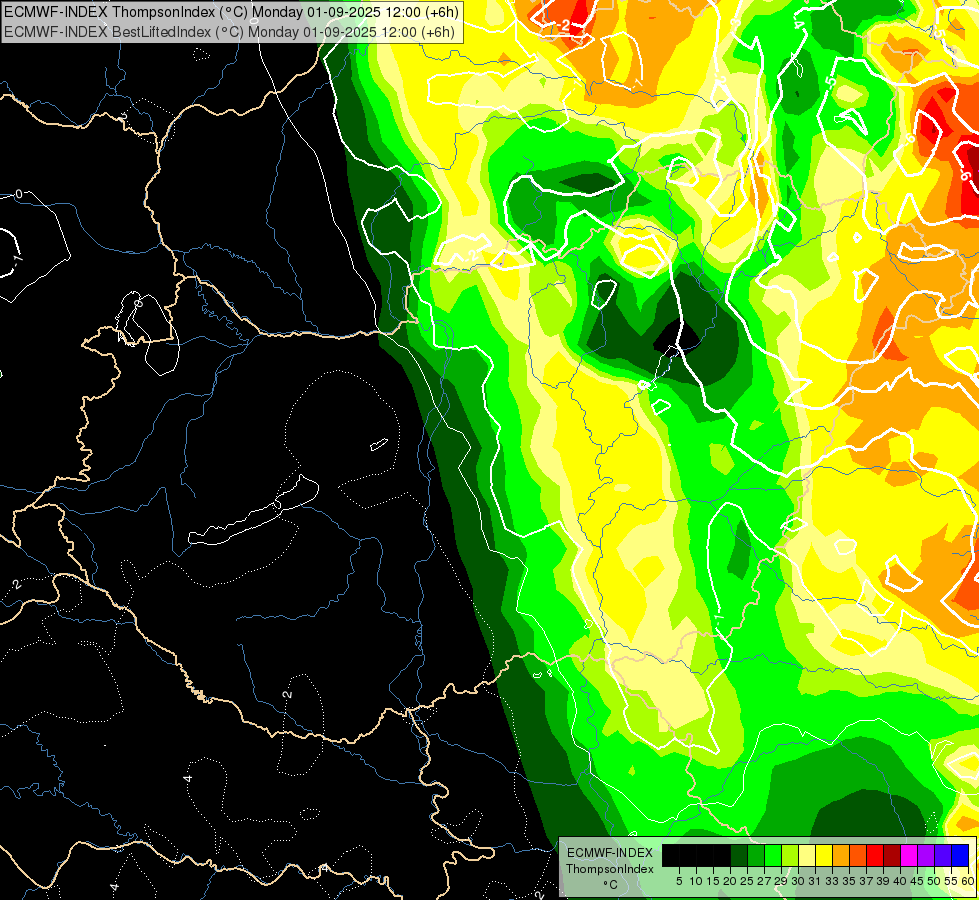The height and width of the screenshot is (900, 979).
Task: Click legend tick value '10'
Action: tap(696, 881)
